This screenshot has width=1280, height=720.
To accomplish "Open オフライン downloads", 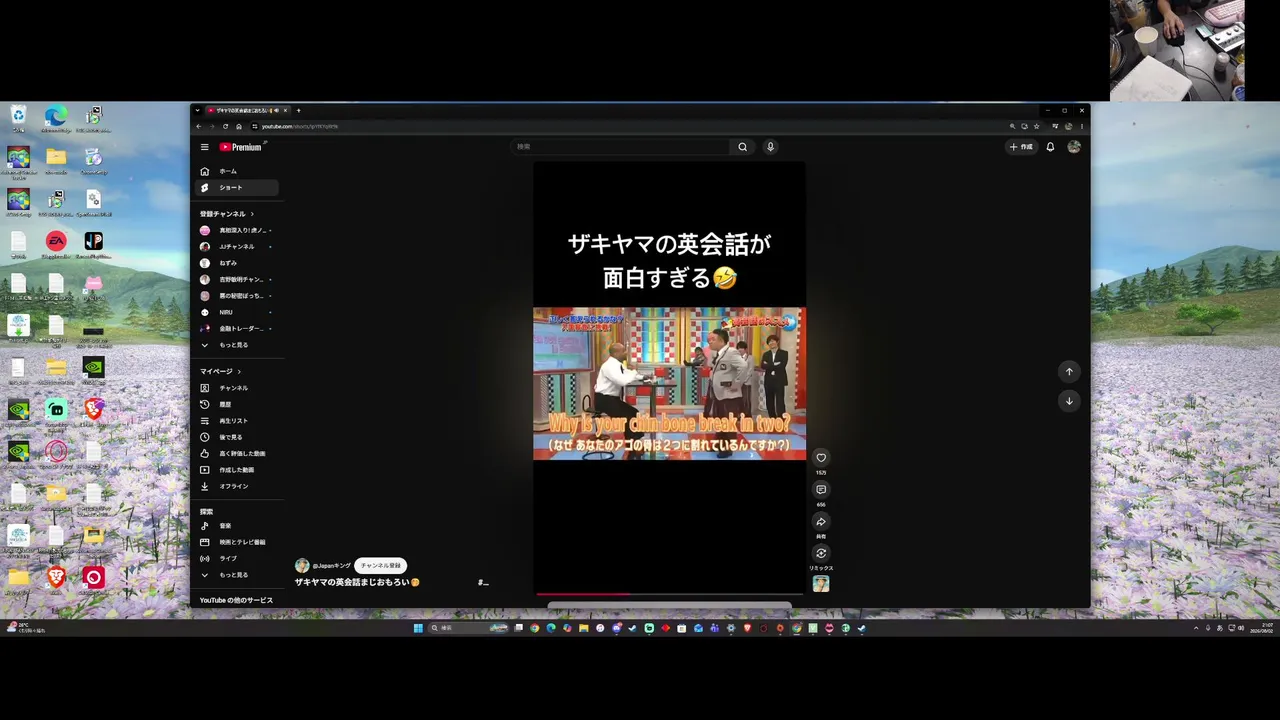I will pos(237,486).
